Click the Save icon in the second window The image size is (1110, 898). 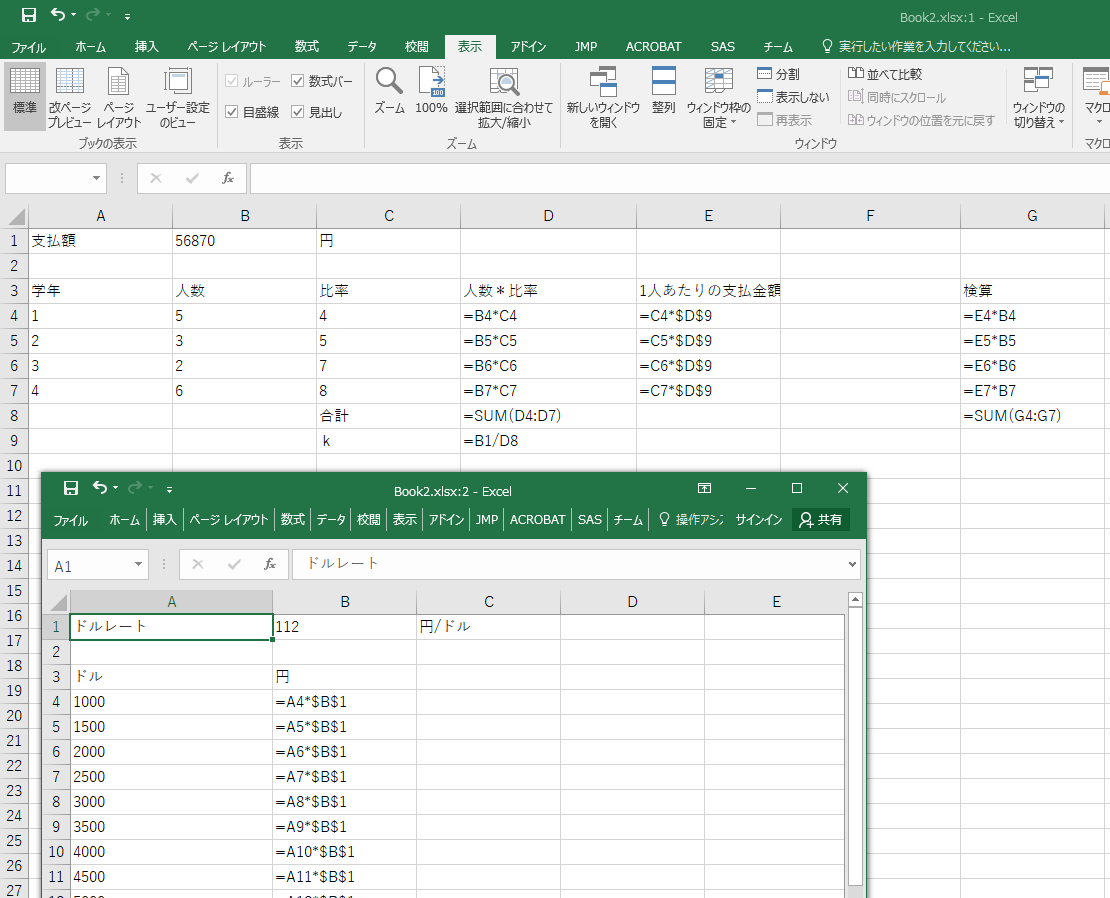pyautogui.click(x=71, y=488)
